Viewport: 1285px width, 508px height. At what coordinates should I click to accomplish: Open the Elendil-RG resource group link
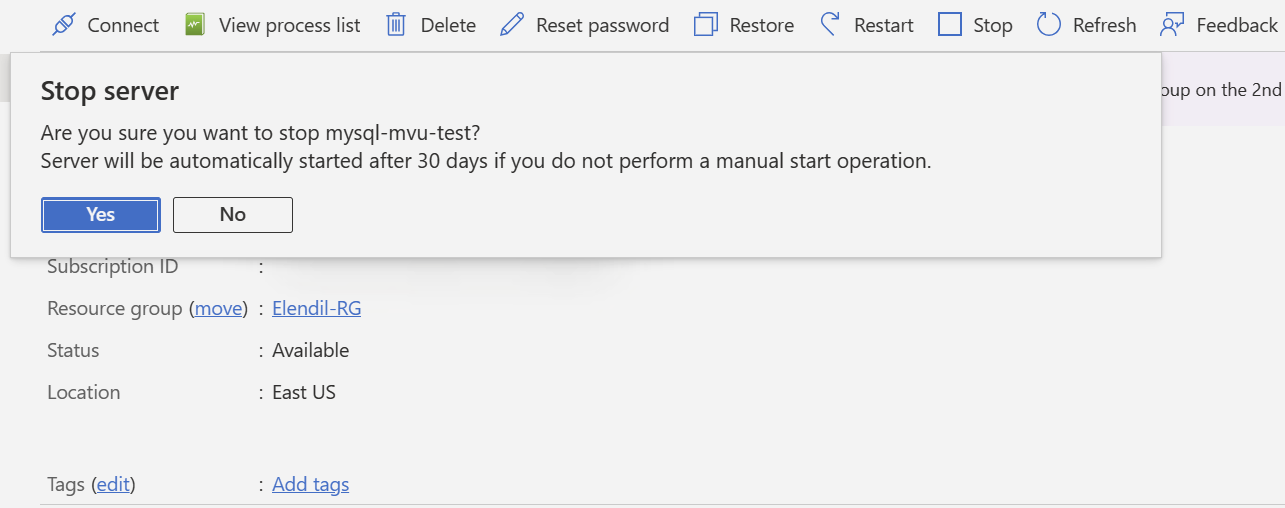[317, 309]
